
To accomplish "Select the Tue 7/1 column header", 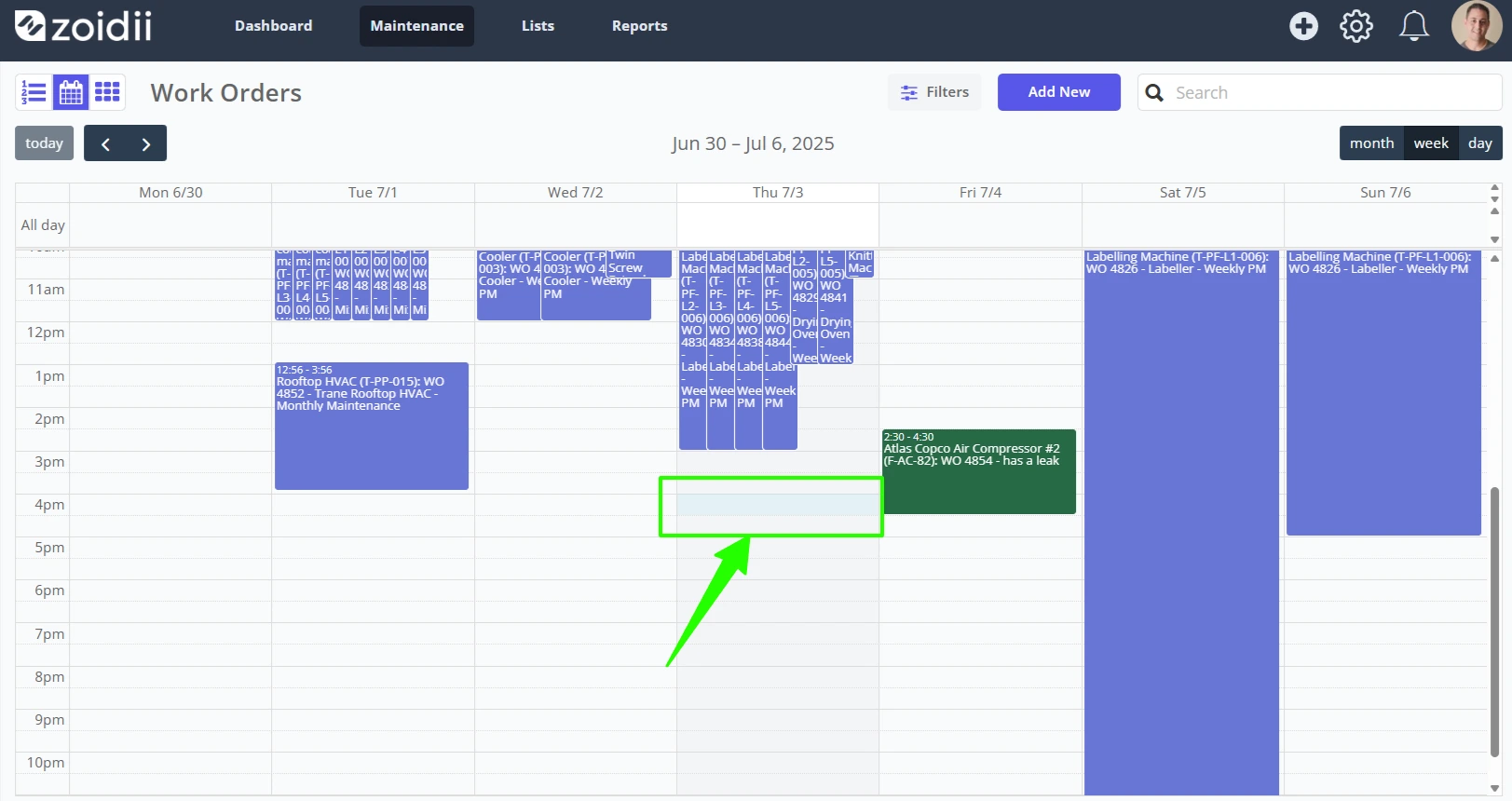I will (373, 193).
